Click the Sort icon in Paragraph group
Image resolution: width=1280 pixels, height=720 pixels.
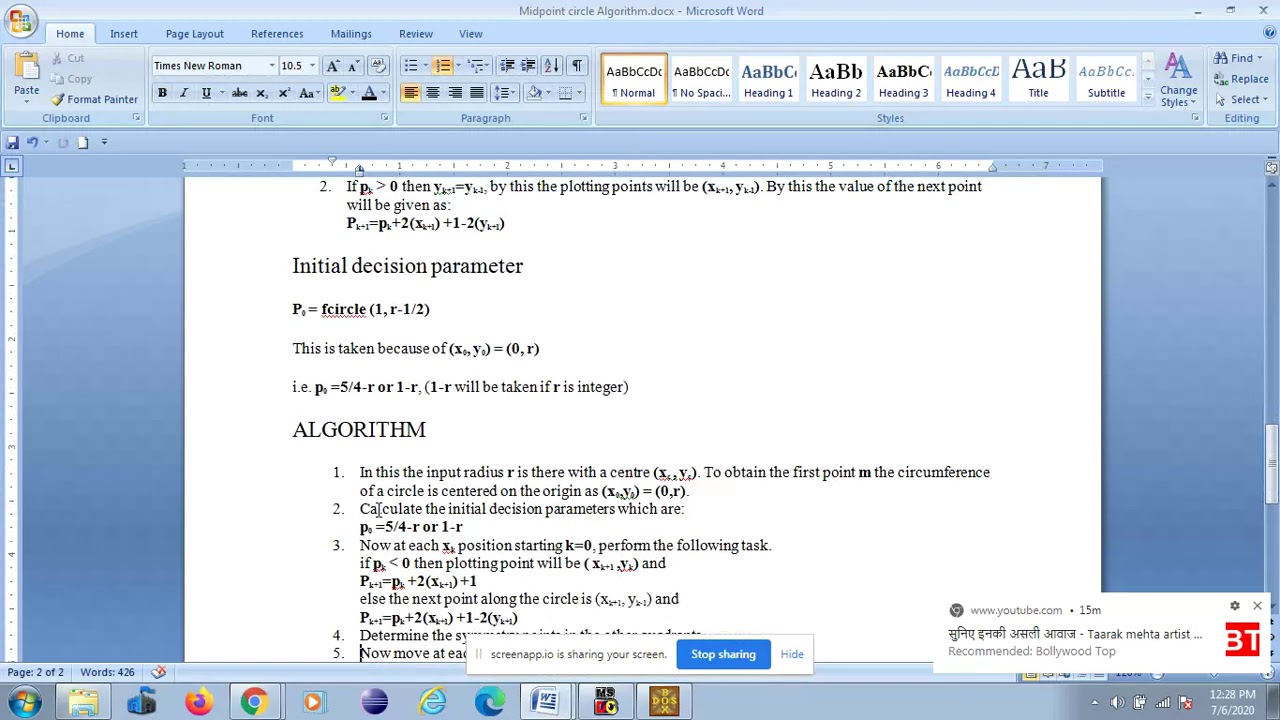[x=552, y=66]
